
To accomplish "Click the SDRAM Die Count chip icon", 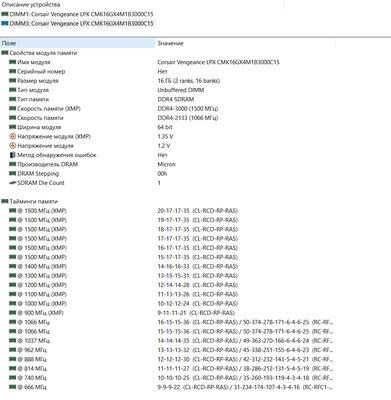I will coord(12,183).
